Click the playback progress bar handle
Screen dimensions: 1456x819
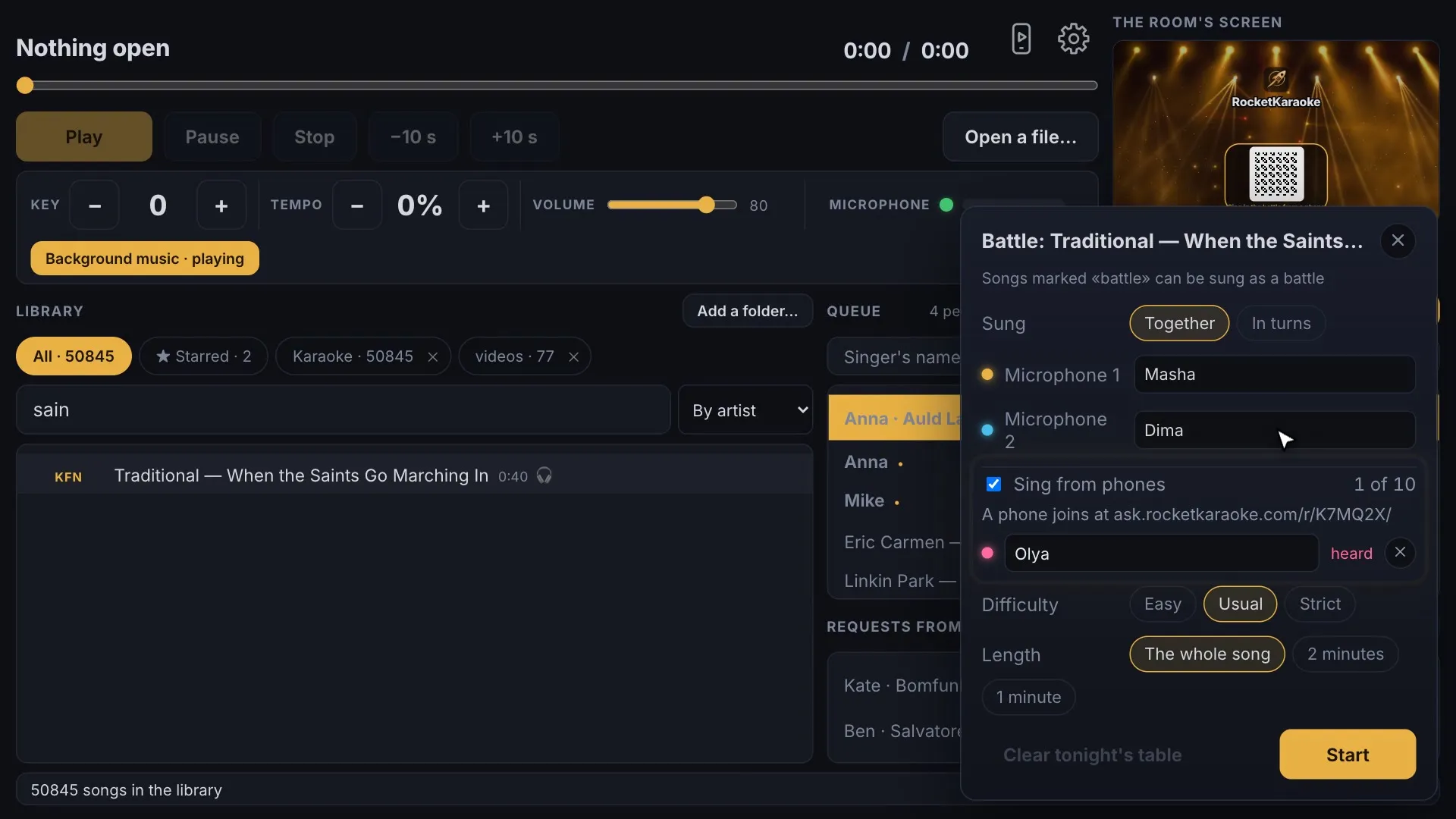tap(25, 86)
